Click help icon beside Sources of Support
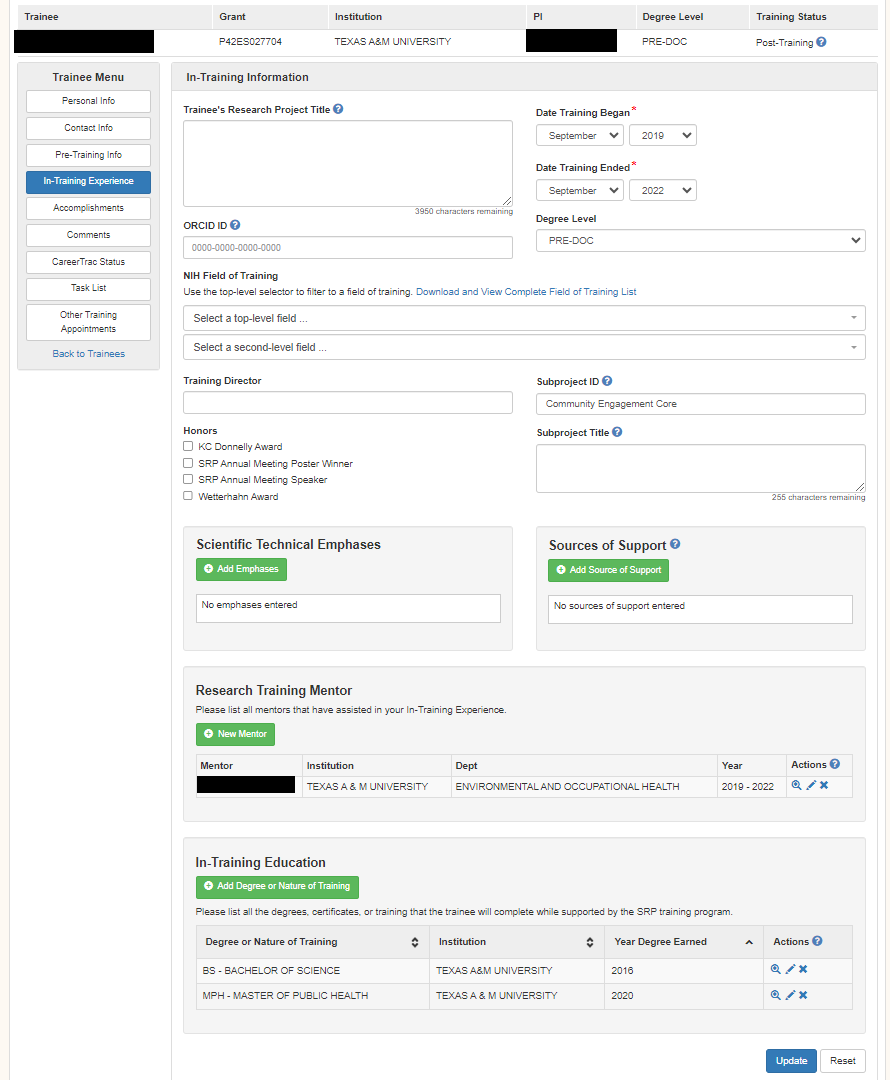The image size is (890, 1080). tap(675, 545)
